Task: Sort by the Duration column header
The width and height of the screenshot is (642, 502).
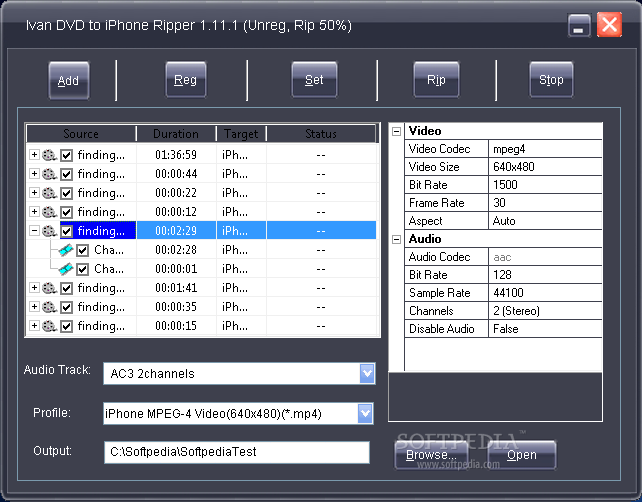Action: [176, 134]
